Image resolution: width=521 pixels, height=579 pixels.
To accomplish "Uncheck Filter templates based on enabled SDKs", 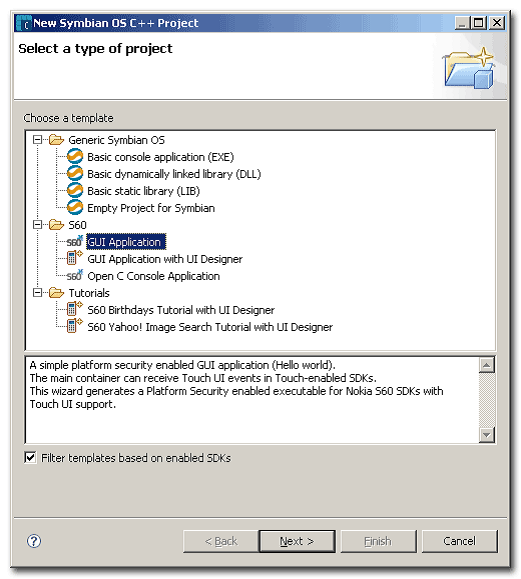I will tap(30, 458).
